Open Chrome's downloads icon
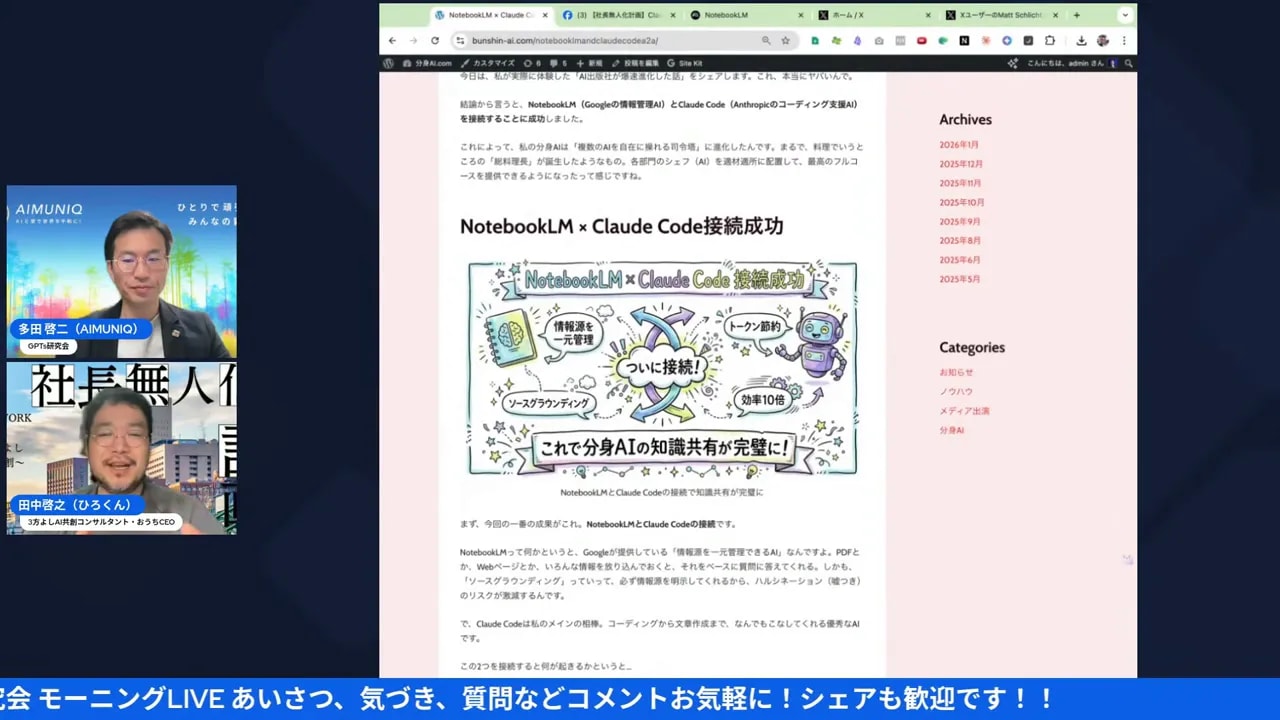1280x720 pixels. coord(1081,40)
